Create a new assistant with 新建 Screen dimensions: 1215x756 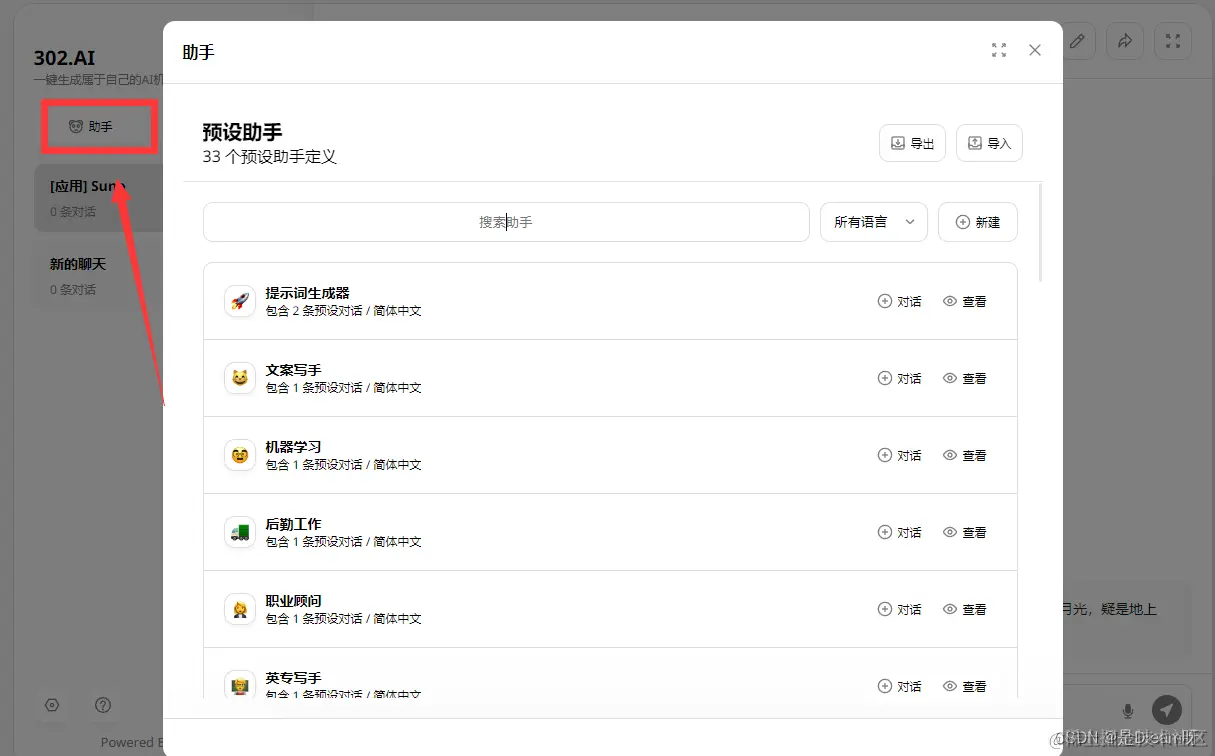(977, 222)
